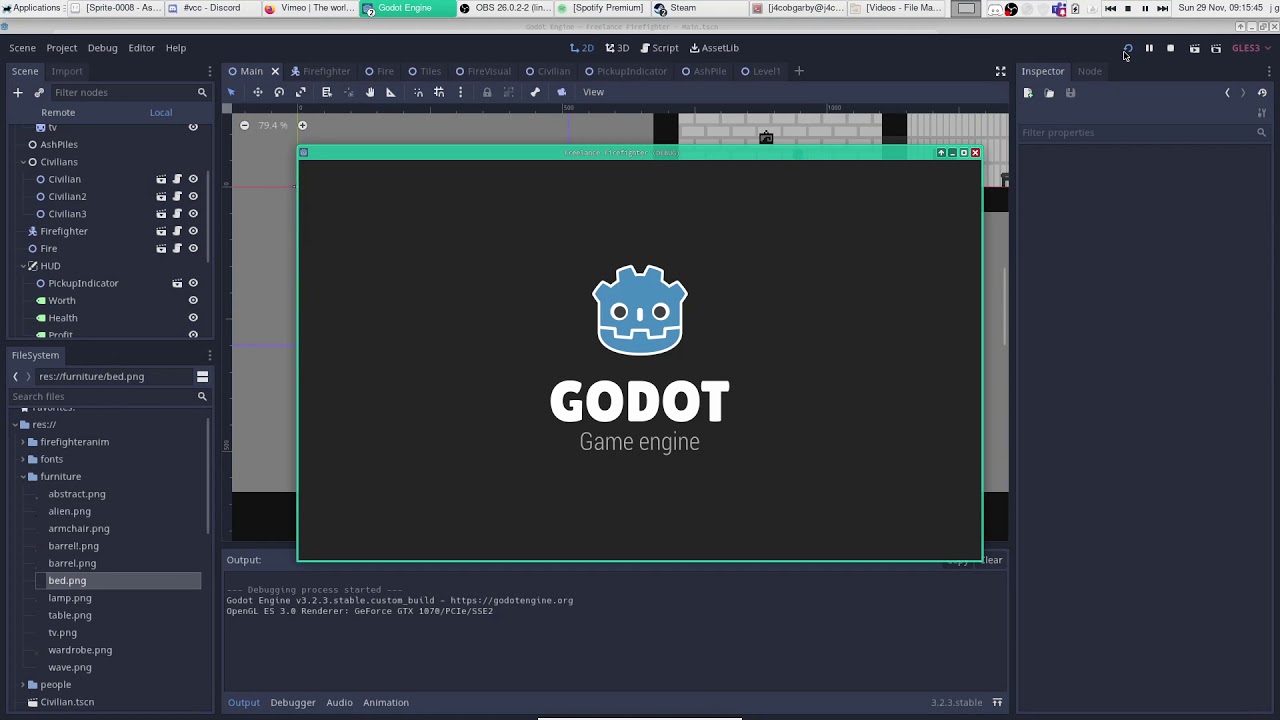
Task: Collapse the Civilians node group
Action: (x=22, y=162)
